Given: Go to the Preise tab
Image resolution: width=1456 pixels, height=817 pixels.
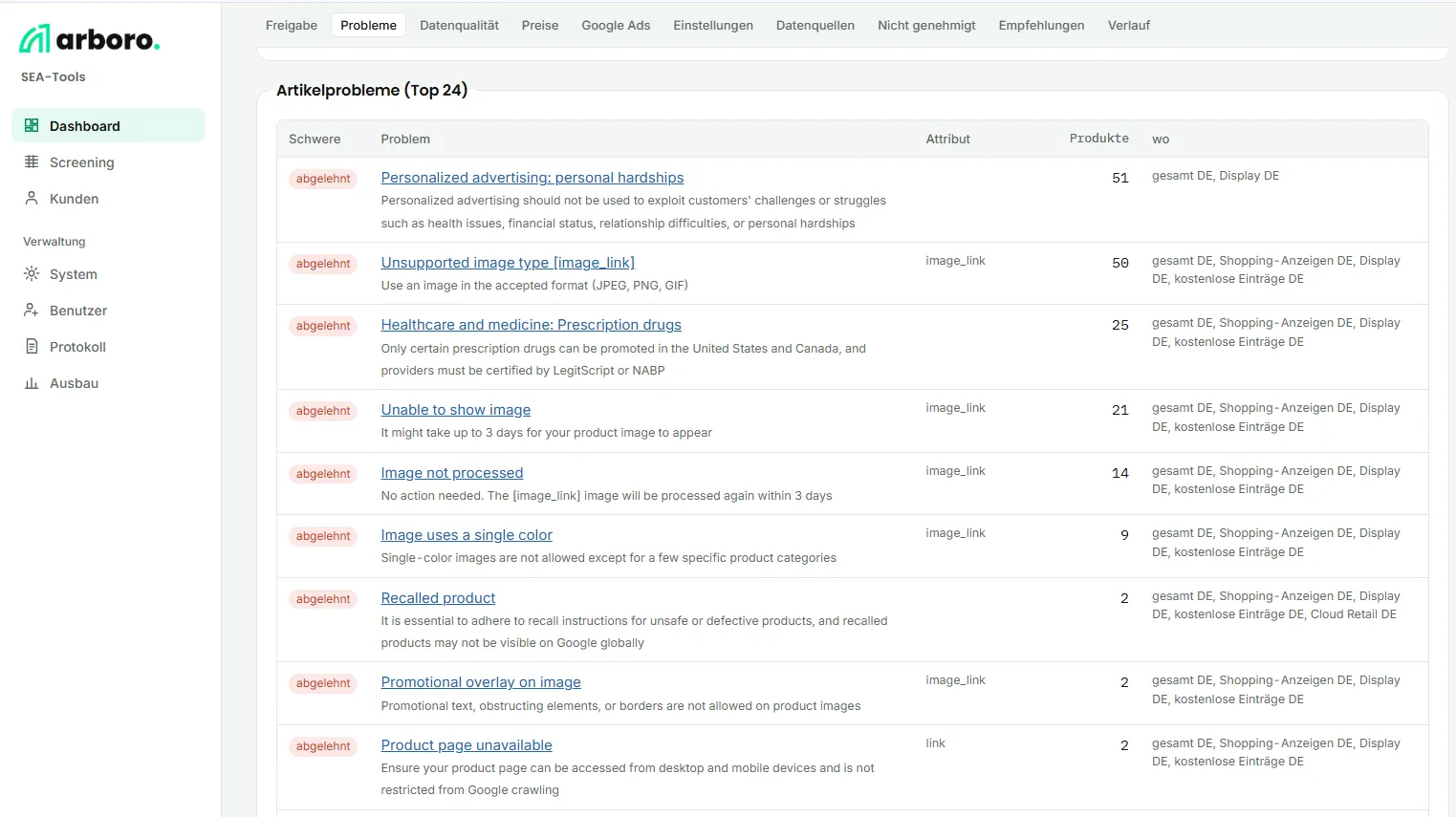Looking at the screenshot, I should (540, 25).
